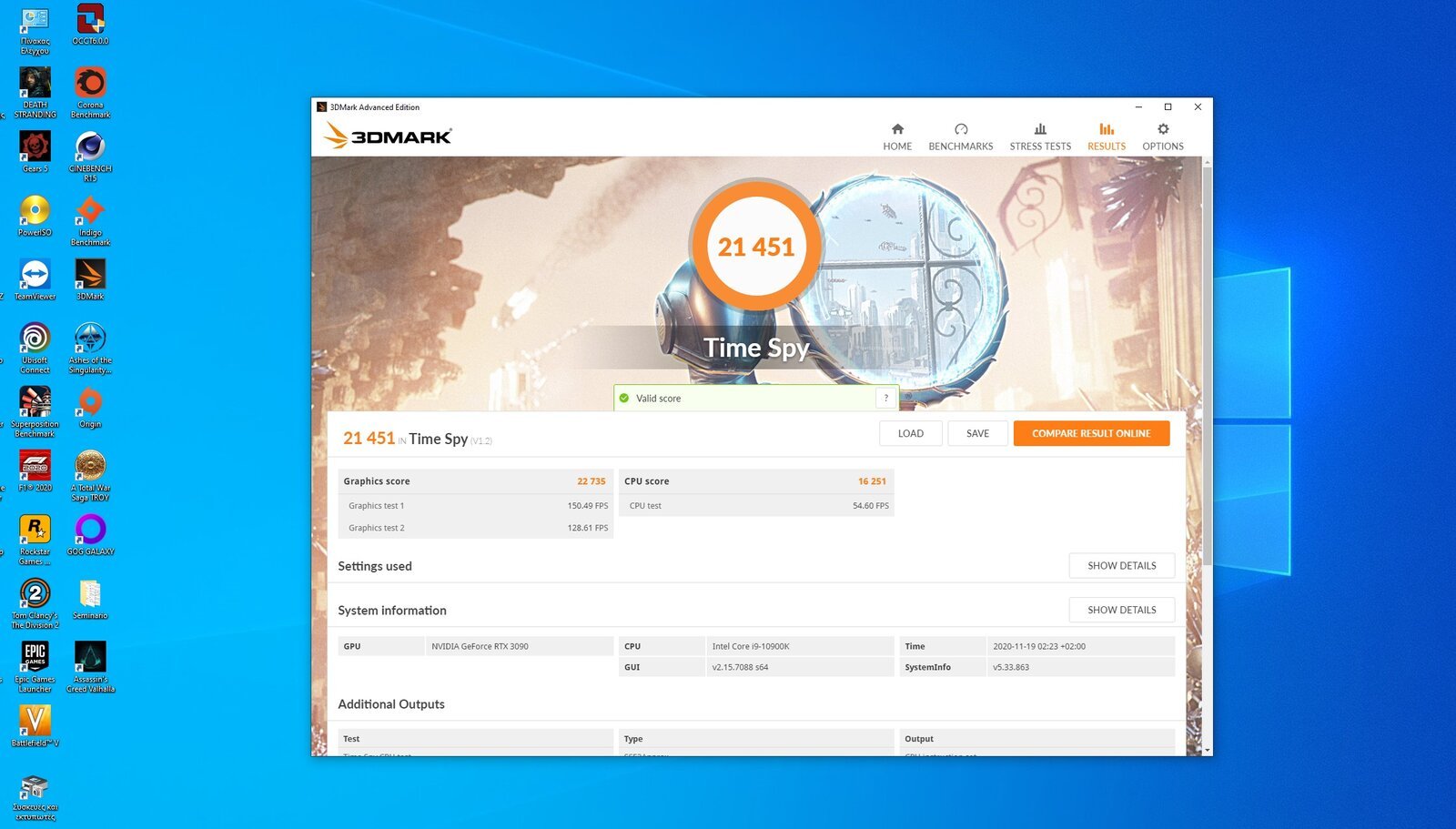Screen dimensions: 1456x829
Task: Open Corona Benchmark desktop icon
Action: click(x=90, y=92)
